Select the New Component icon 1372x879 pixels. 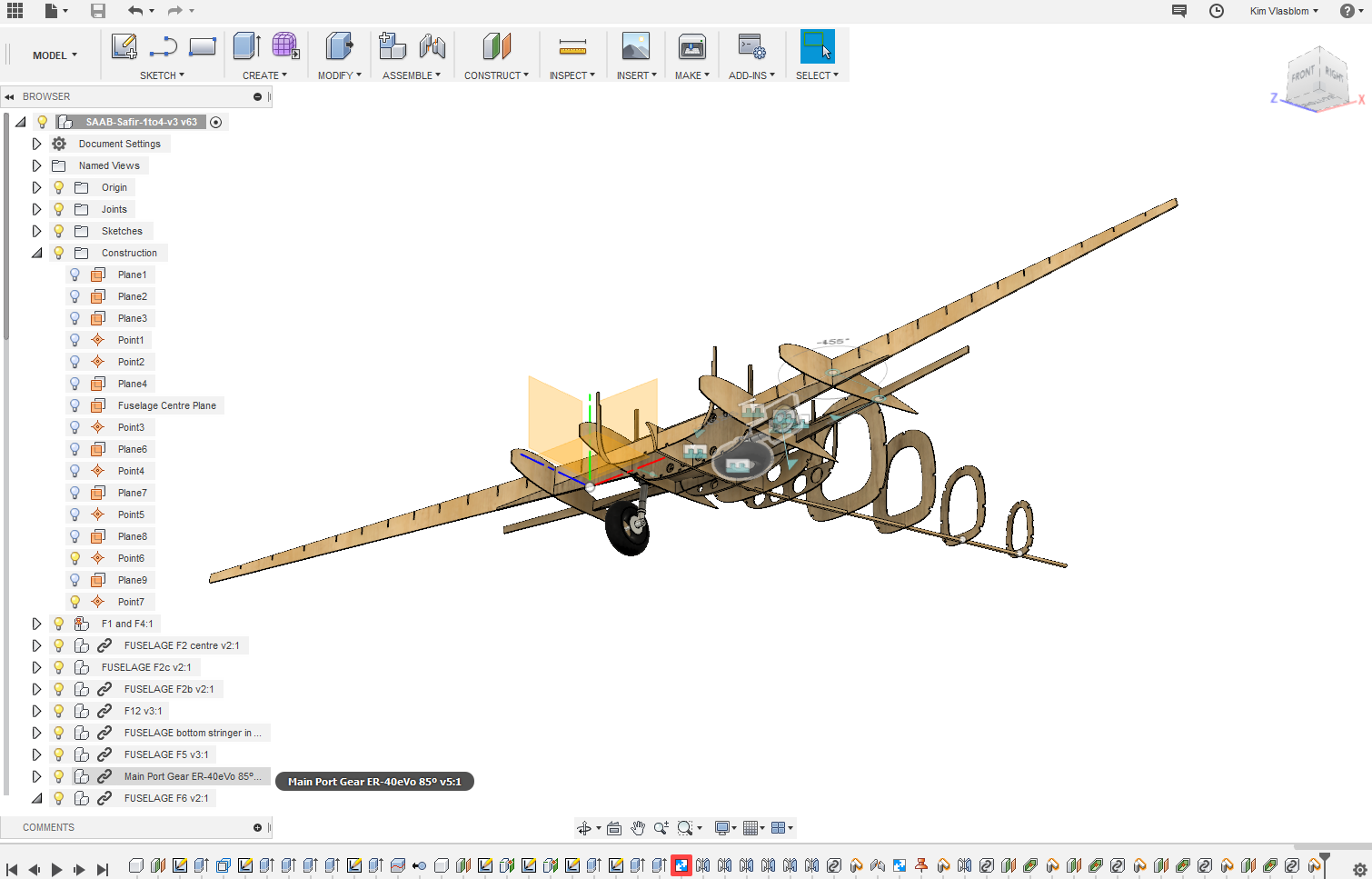point(393,46)
